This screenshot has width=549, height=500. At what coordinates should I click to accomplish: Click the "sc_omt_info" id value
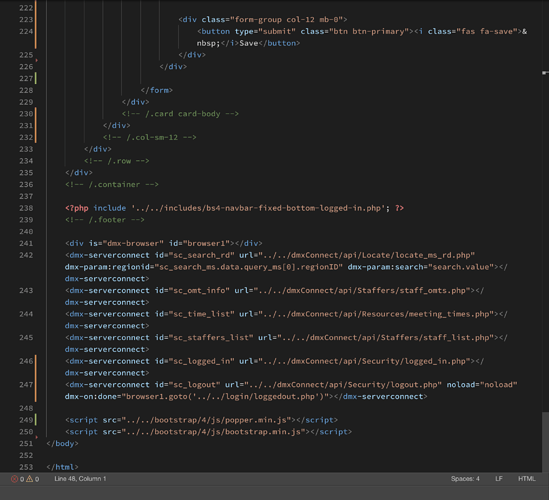point(199,291)
